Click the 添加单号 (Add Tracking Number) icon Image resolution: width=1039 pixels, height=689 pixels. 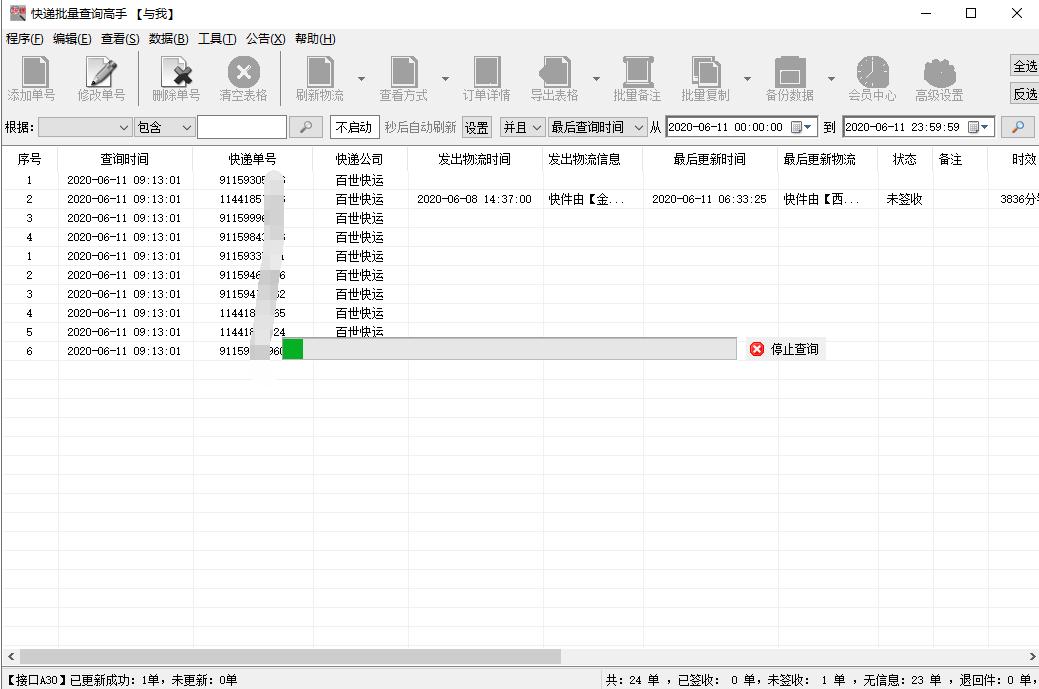33,78
